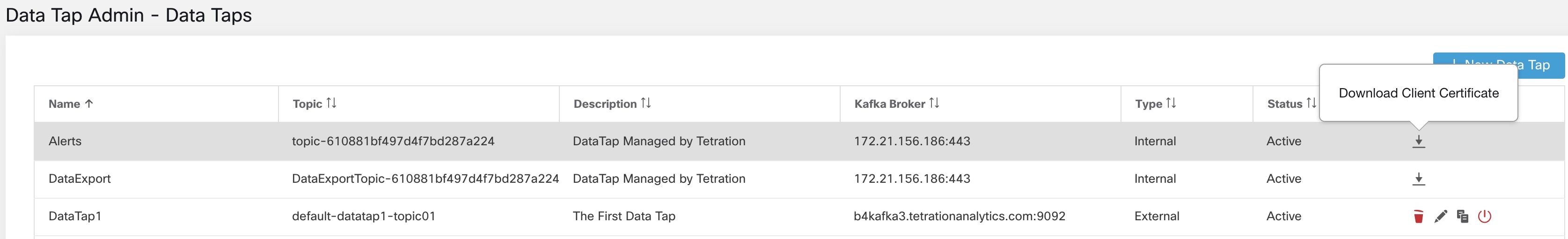Viewport: 1568px width, 239px height.
Task: Click the copy icon for DataTap1
Action: click(x=1462, y=217)
